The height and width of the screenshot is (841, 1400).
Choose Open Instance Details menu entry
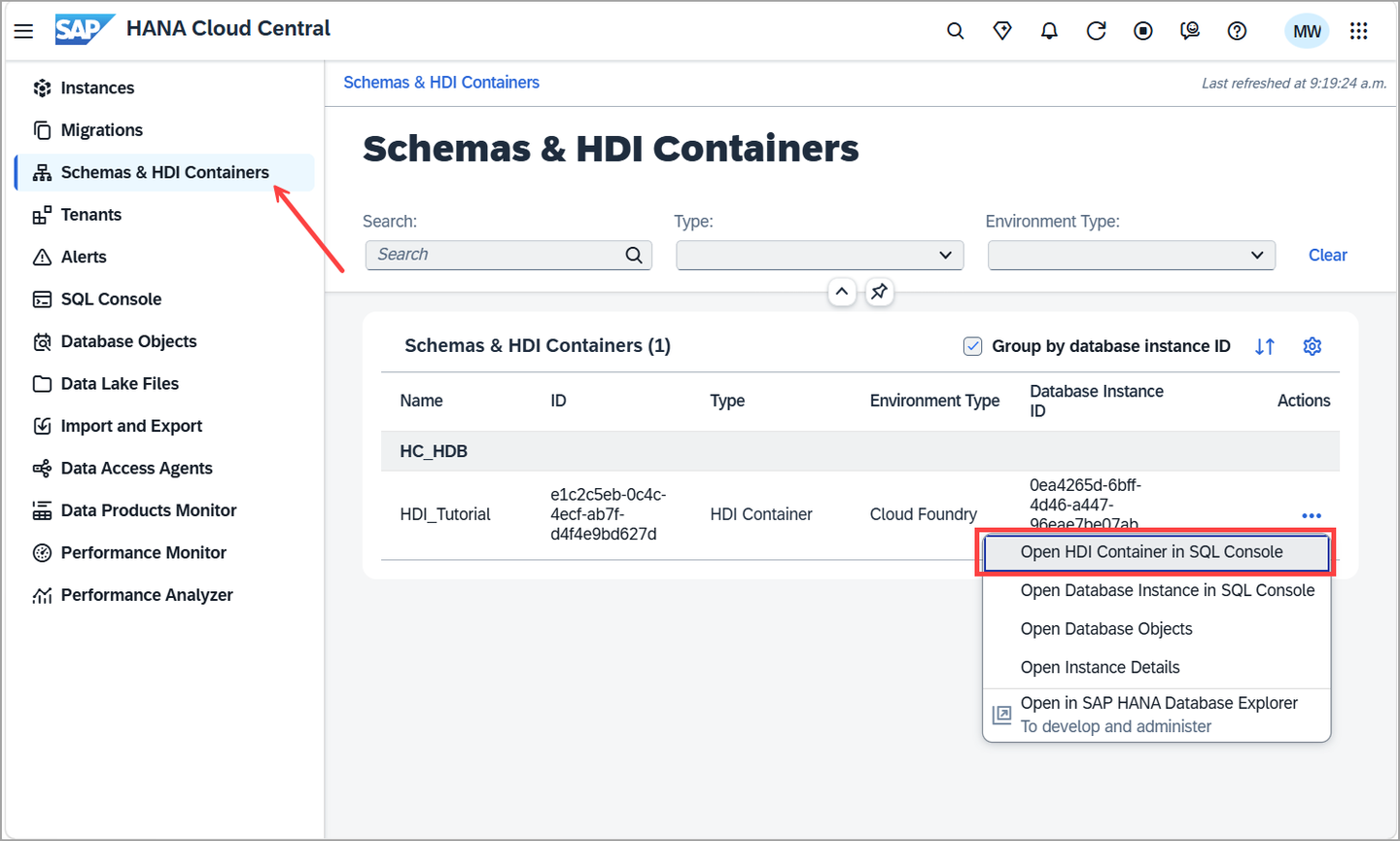[1156, 668]
